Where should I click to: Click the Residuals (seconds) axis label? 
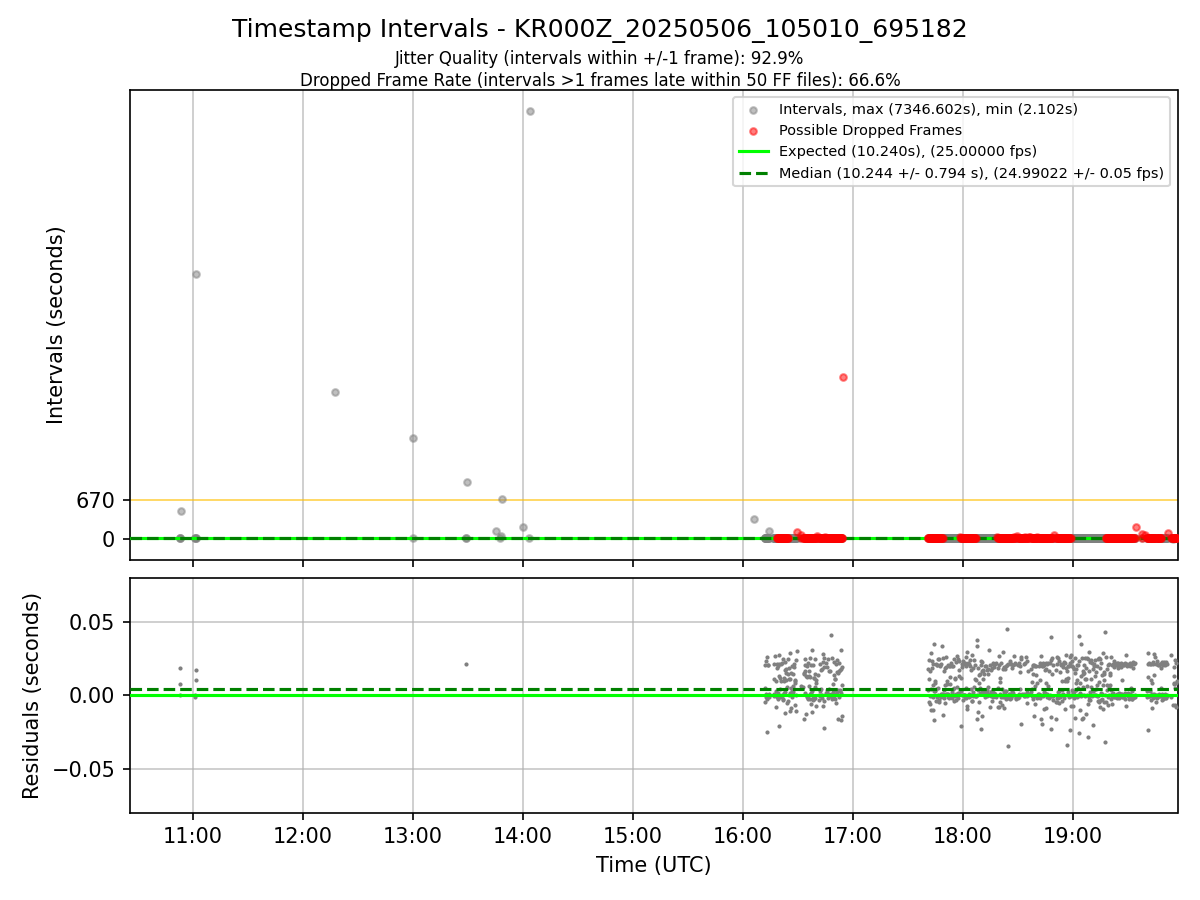tap(32, 696)
